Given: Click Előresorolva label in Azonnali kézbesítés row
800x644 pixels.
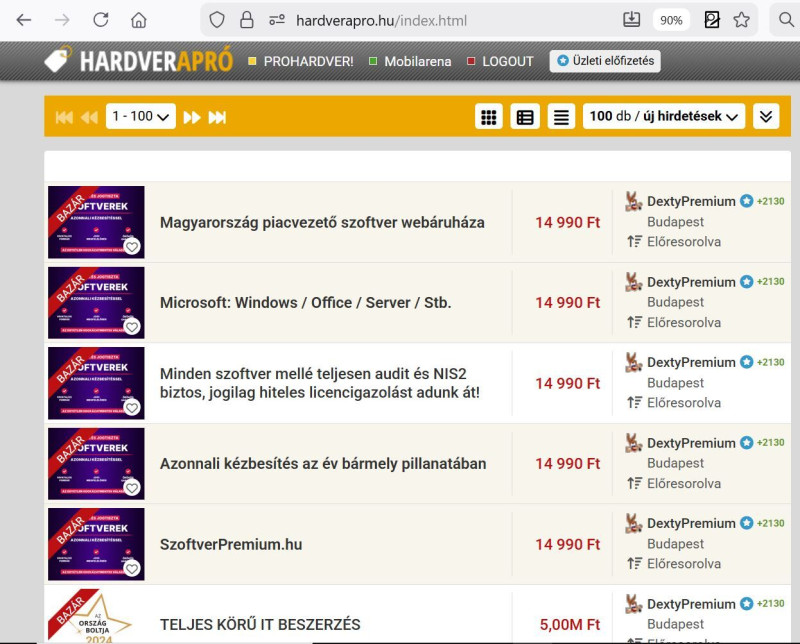Looking at the screenshot, I should click(684, 483).
